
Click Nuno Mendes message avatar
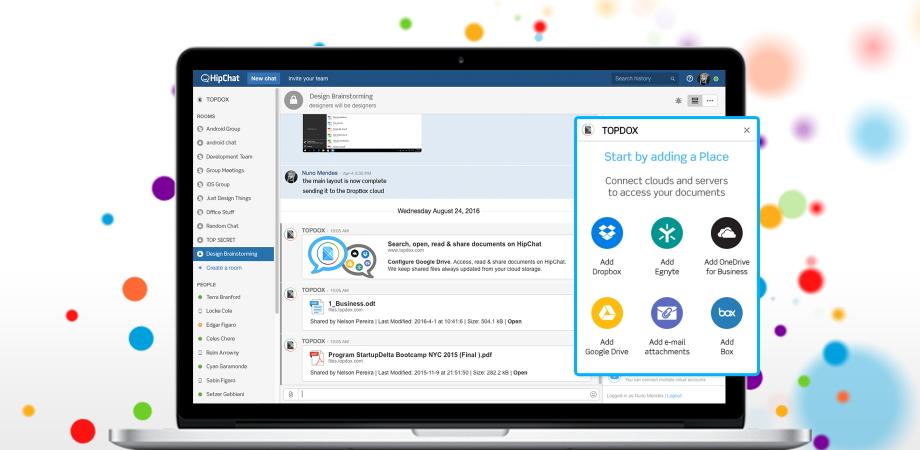click(290, 177)
